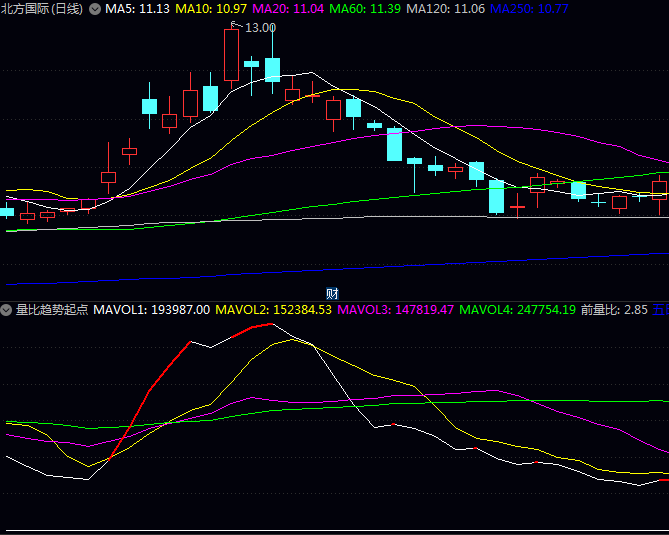Viewport: 669px width, 535px height.
Task: Click the MAVOL1 volume label
Action: tap(151, 310)
